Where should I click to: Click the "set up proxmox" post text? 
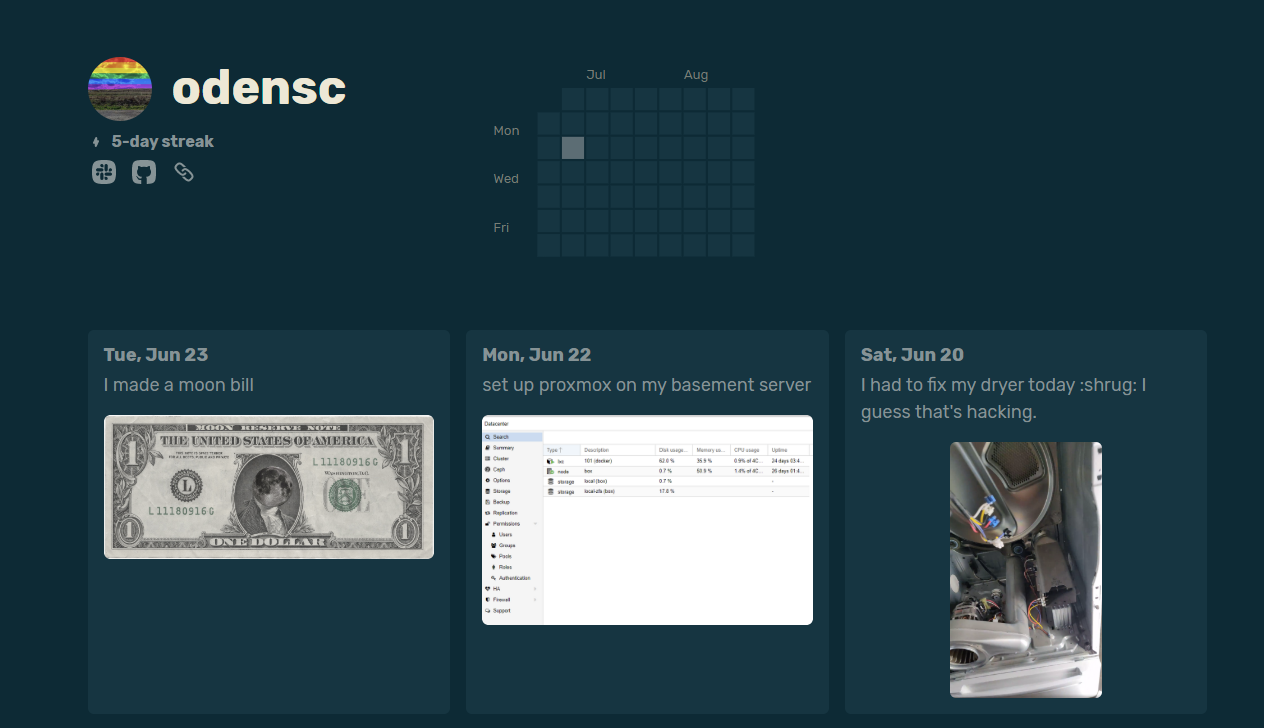click(x=647, y=385)
